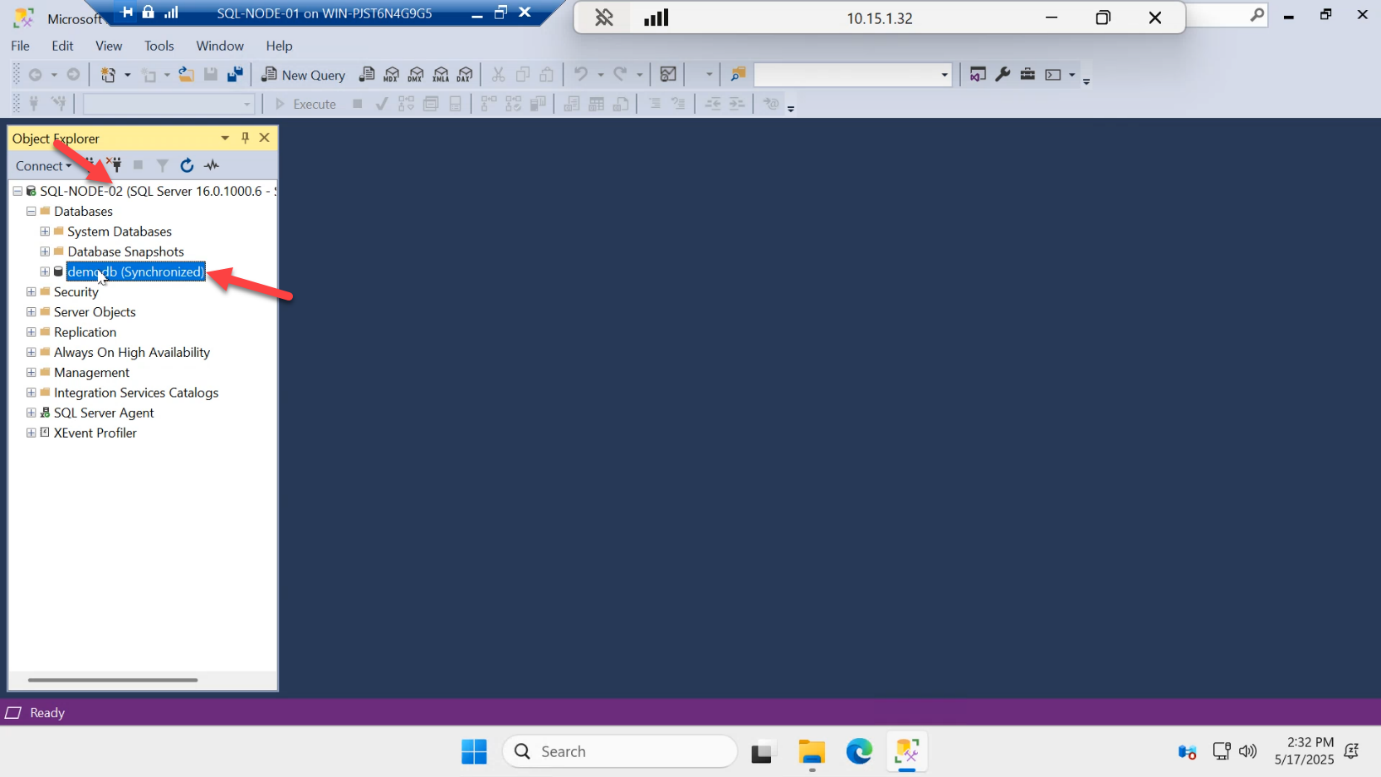This screenshot has height=777, width=1381.
Task: Open the File menu
Action: (20, 46)
